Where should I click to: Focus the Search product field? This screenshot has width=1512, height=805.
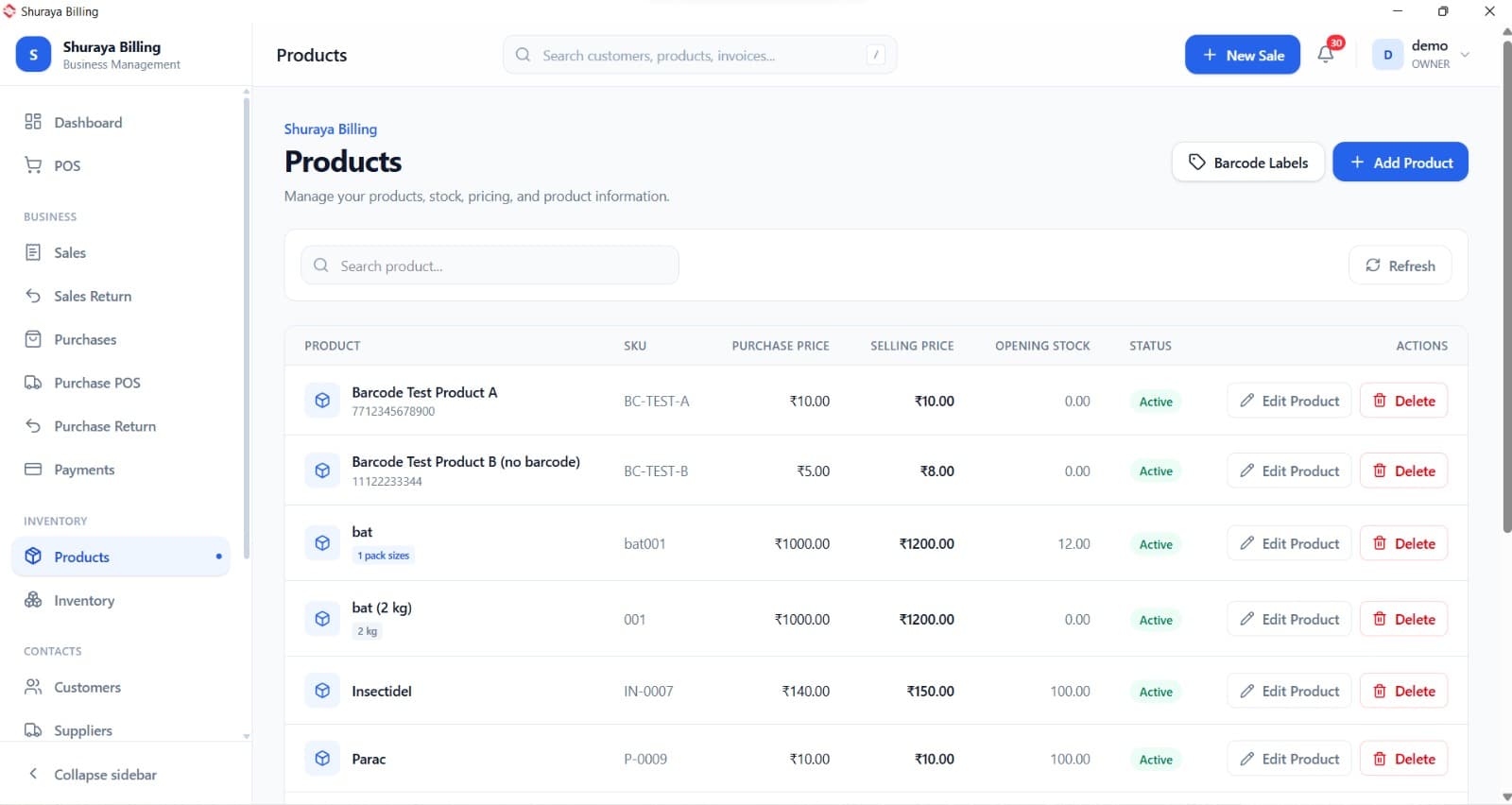coord(490,265)
